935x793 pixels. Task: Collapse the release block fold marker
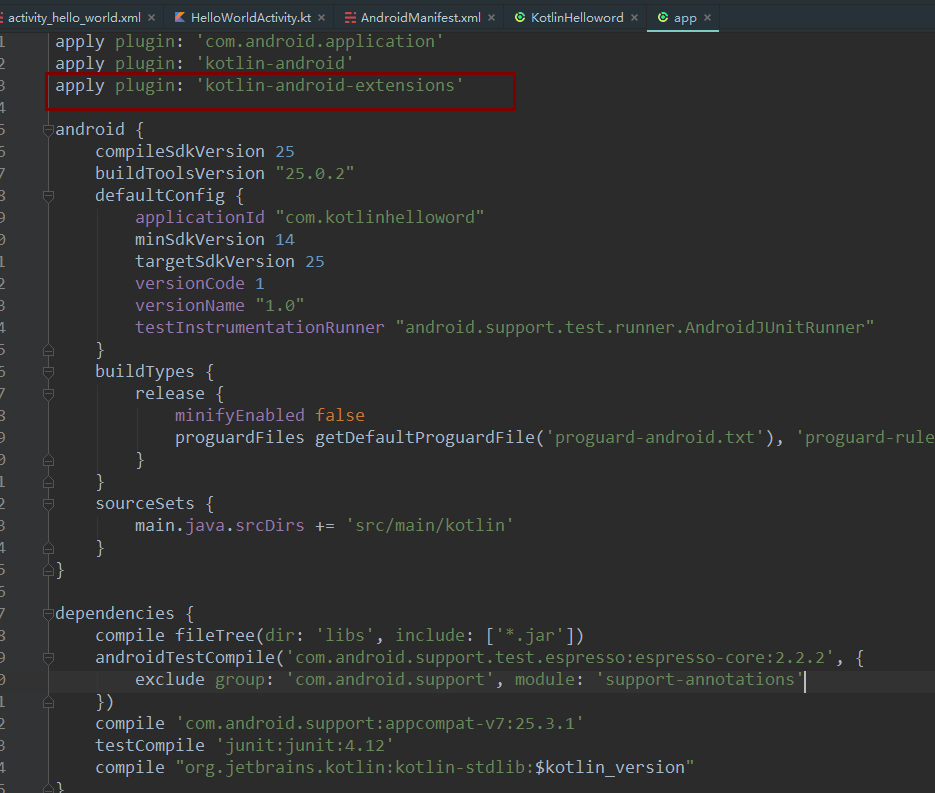click(x=48, y=394)
